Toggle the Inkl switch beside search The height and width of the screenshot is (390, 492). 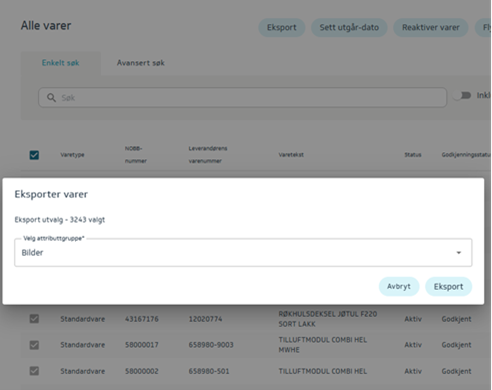coord(462,96)
